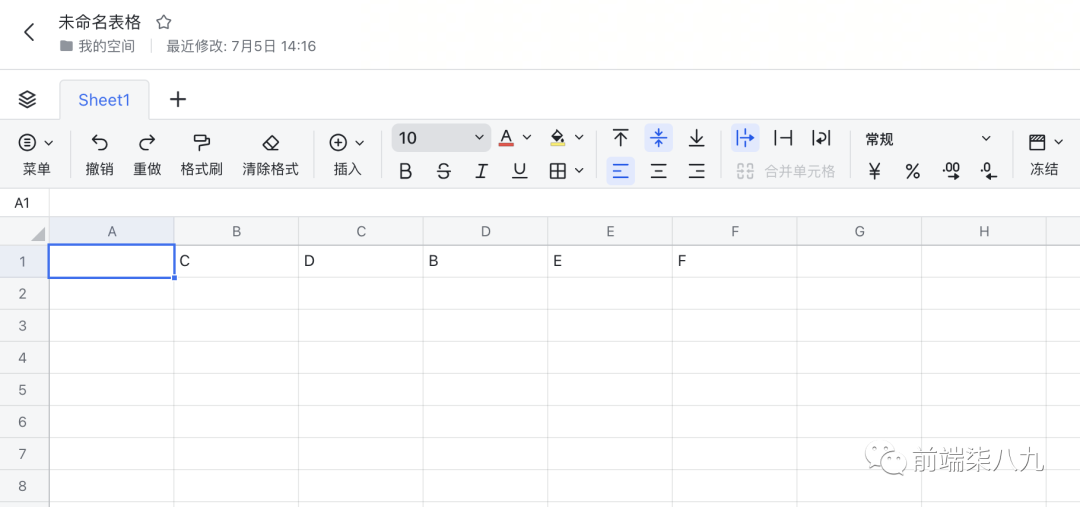Toggle strikethrough formatting

click(444, 171)
